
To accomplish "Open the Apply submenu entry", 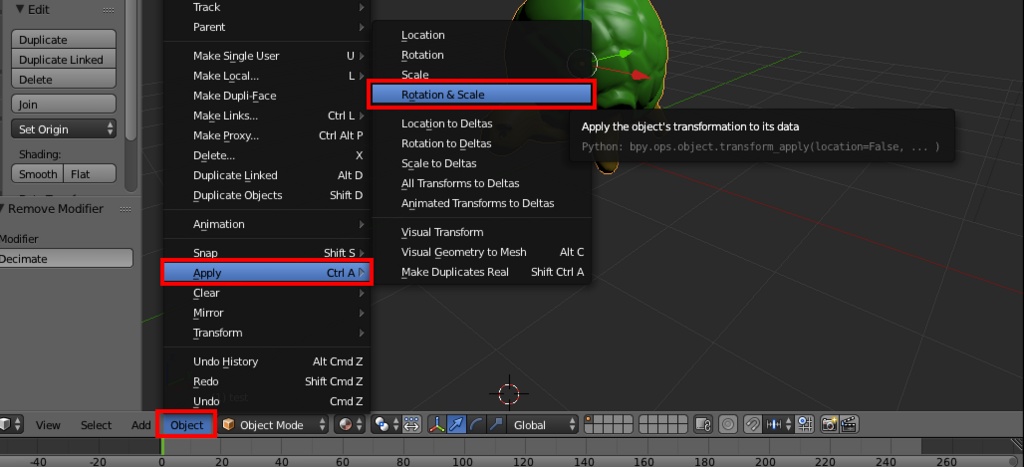I will [x=266, y=273].
